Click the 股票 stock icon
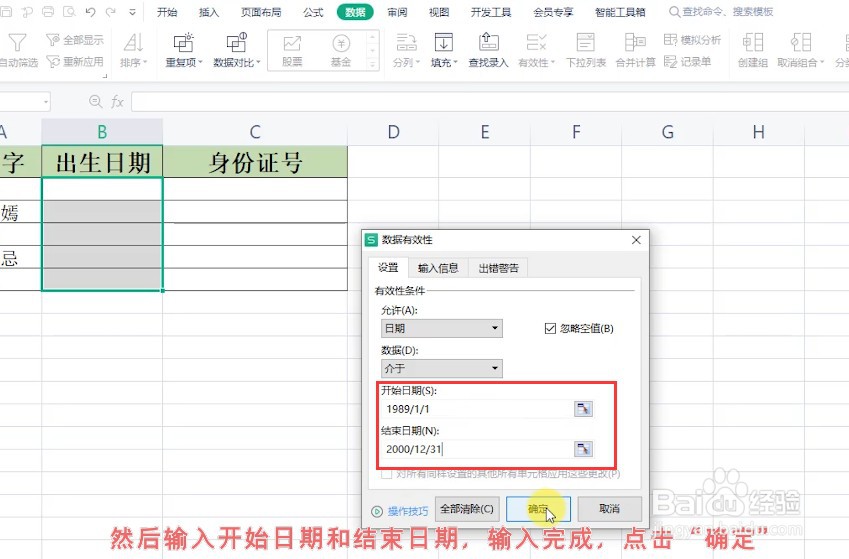This screenshot has width=849, height=559. (292, 43)
